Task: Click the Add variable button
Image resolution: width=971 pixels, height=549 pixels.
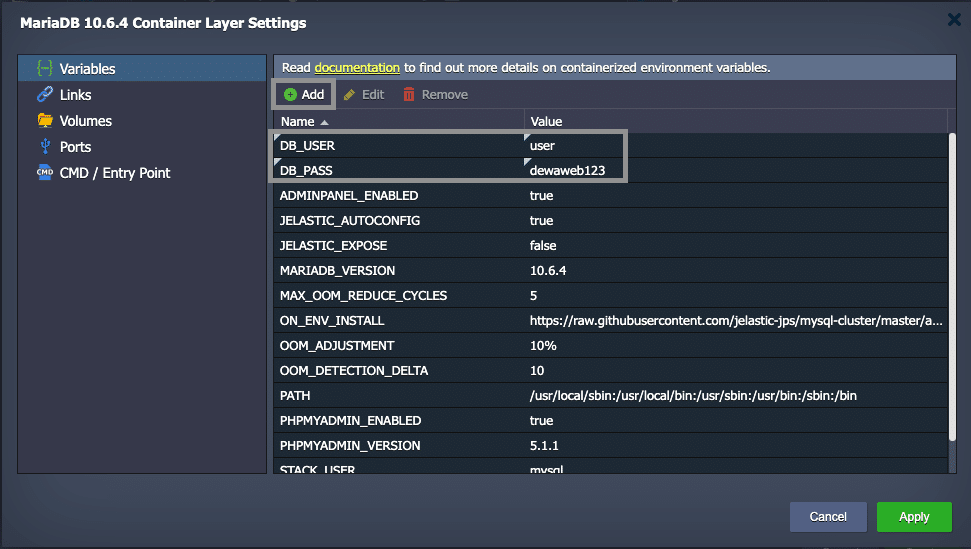Action: coord(303,94)
